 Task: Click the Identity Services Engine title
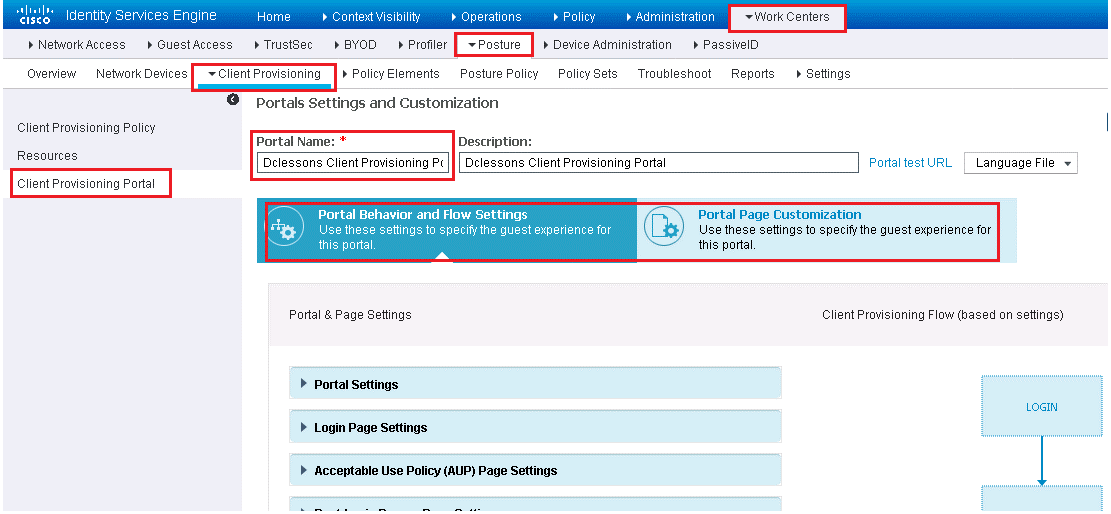point(141,16)
